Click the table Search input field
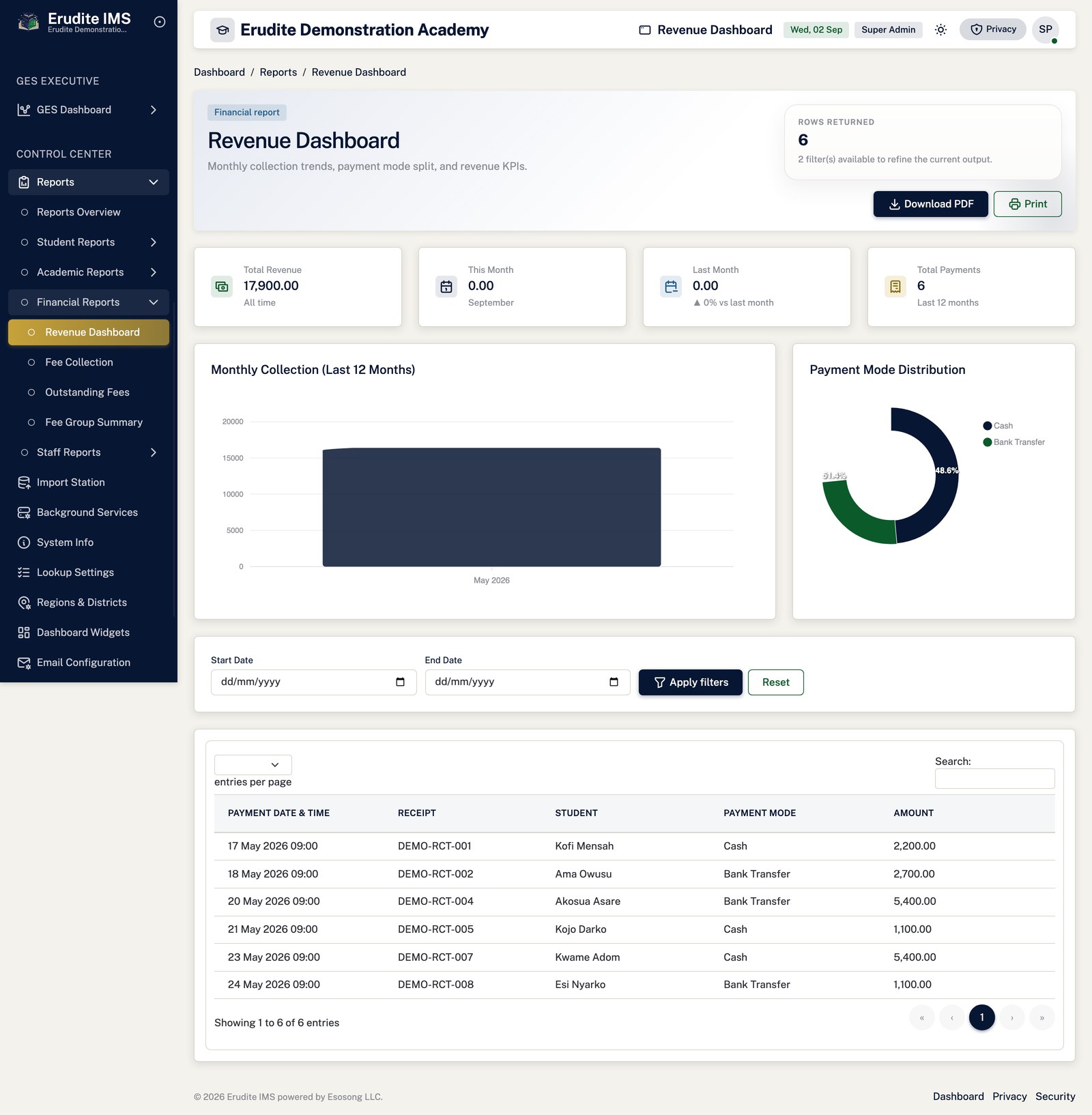The width and height of the screenshot is (1092, 1115). click(994, 779)
